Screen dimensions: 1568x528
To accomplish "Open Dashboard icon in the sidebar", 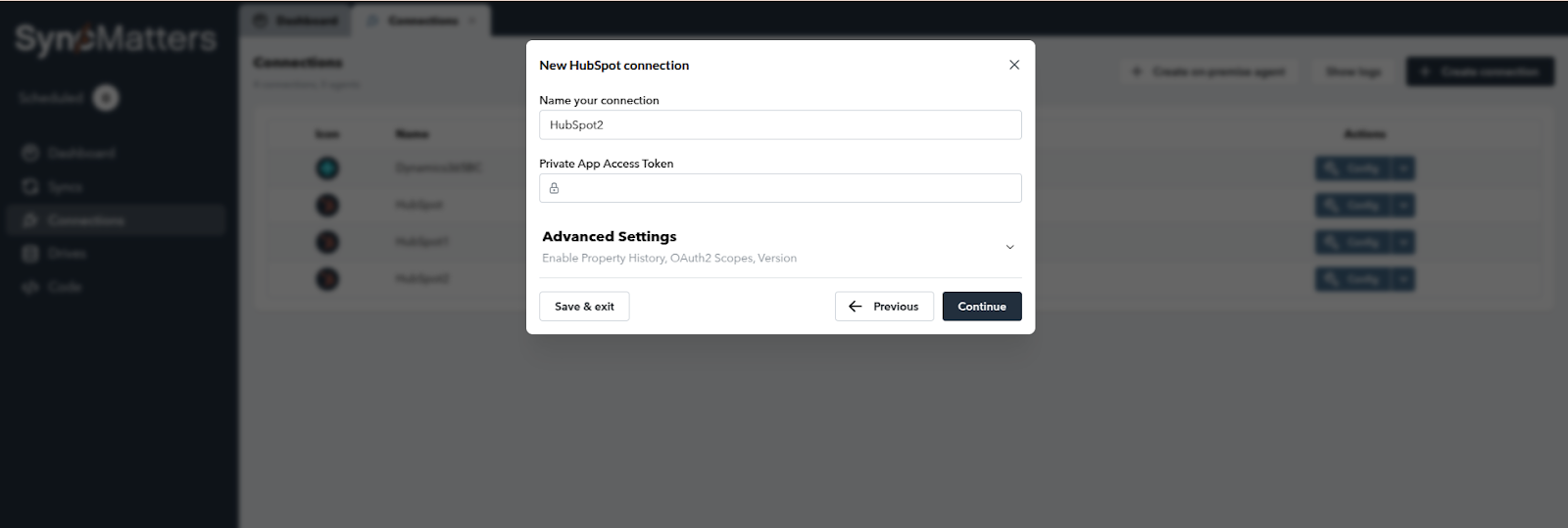I will [30, 153].
